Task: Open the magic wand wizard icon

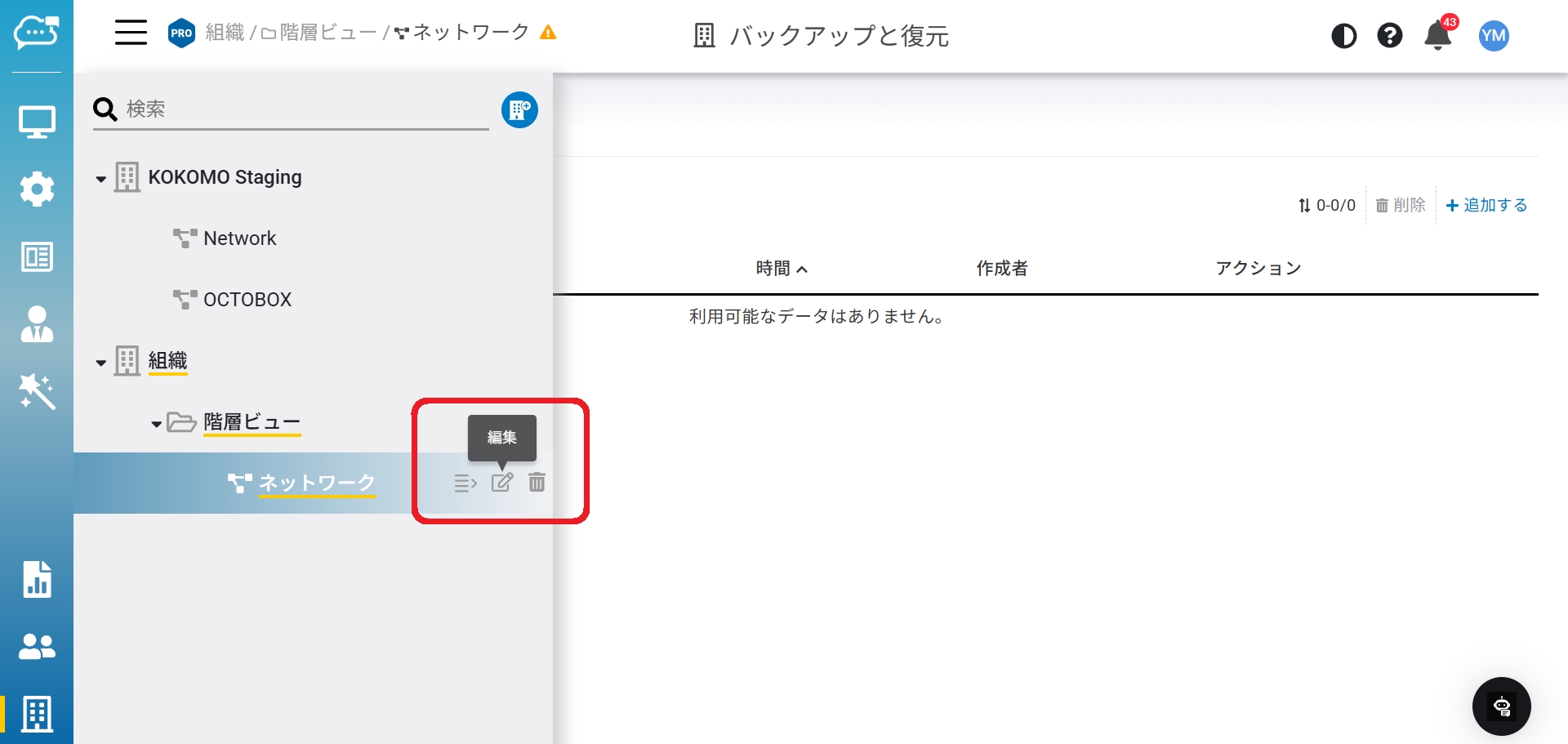Action: pyautogui.click(x=37, y=391)
